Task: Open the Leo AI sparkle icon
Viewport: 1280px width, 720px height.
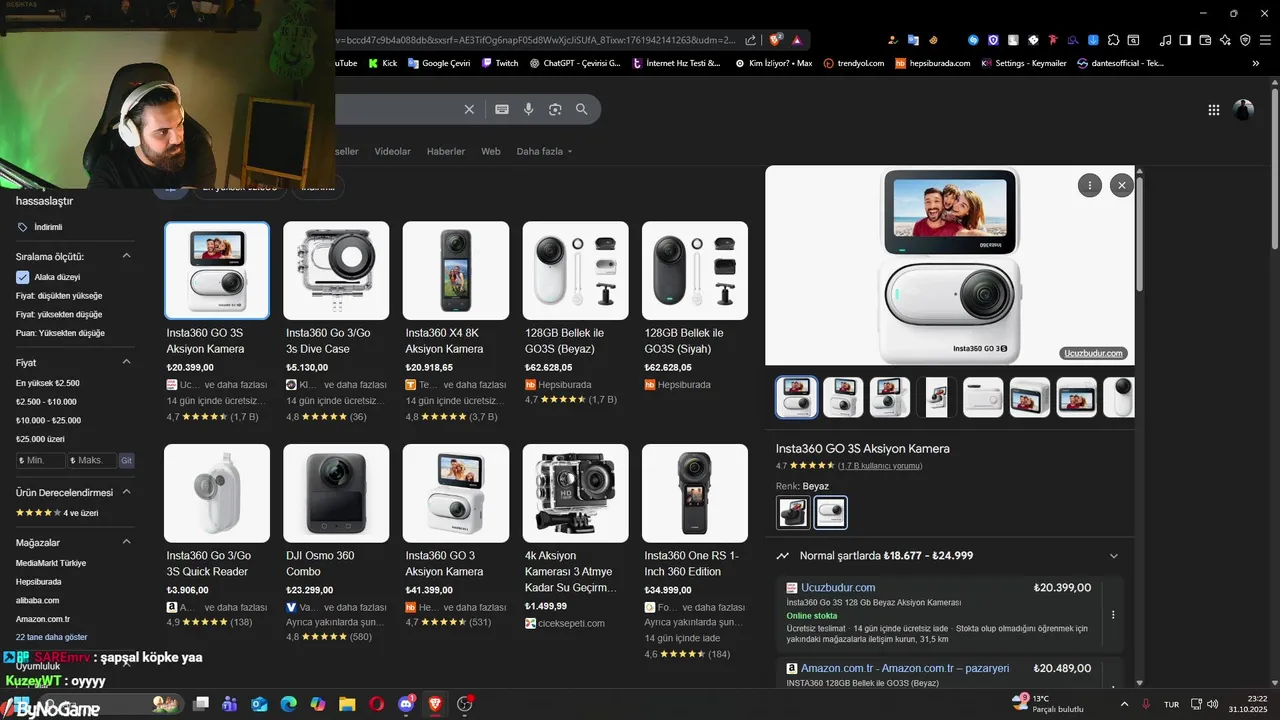Action: tap(1225, 40)
